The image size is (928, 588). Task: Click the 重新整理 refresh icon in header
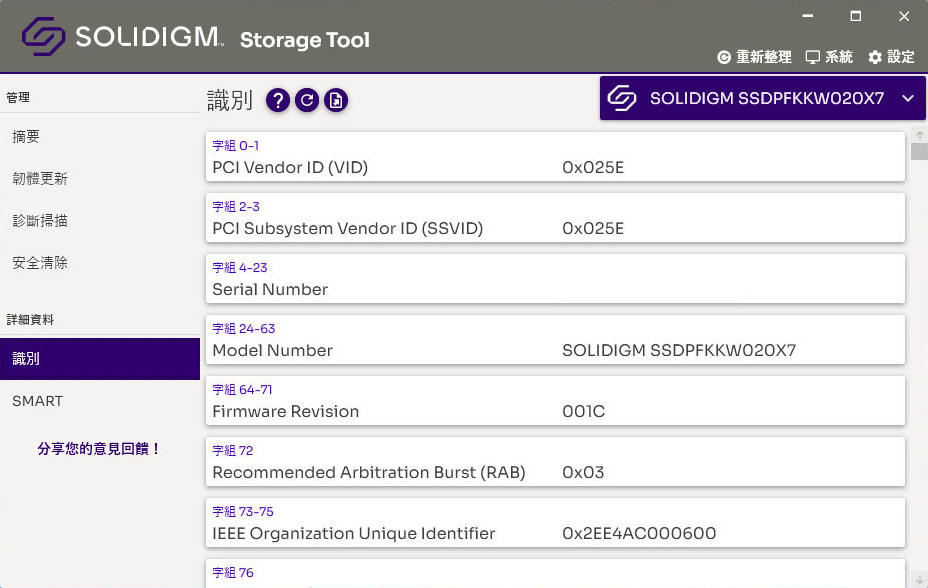(x=724, y=57)
